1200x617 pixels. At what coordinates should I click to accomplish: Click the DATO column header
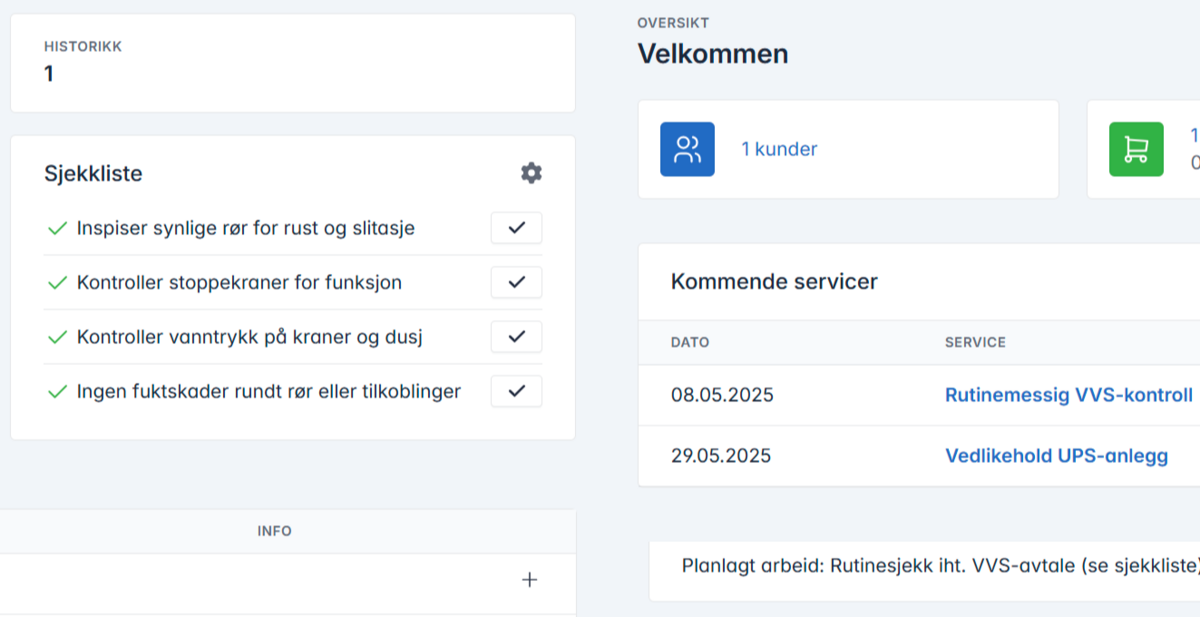[690, 342]
